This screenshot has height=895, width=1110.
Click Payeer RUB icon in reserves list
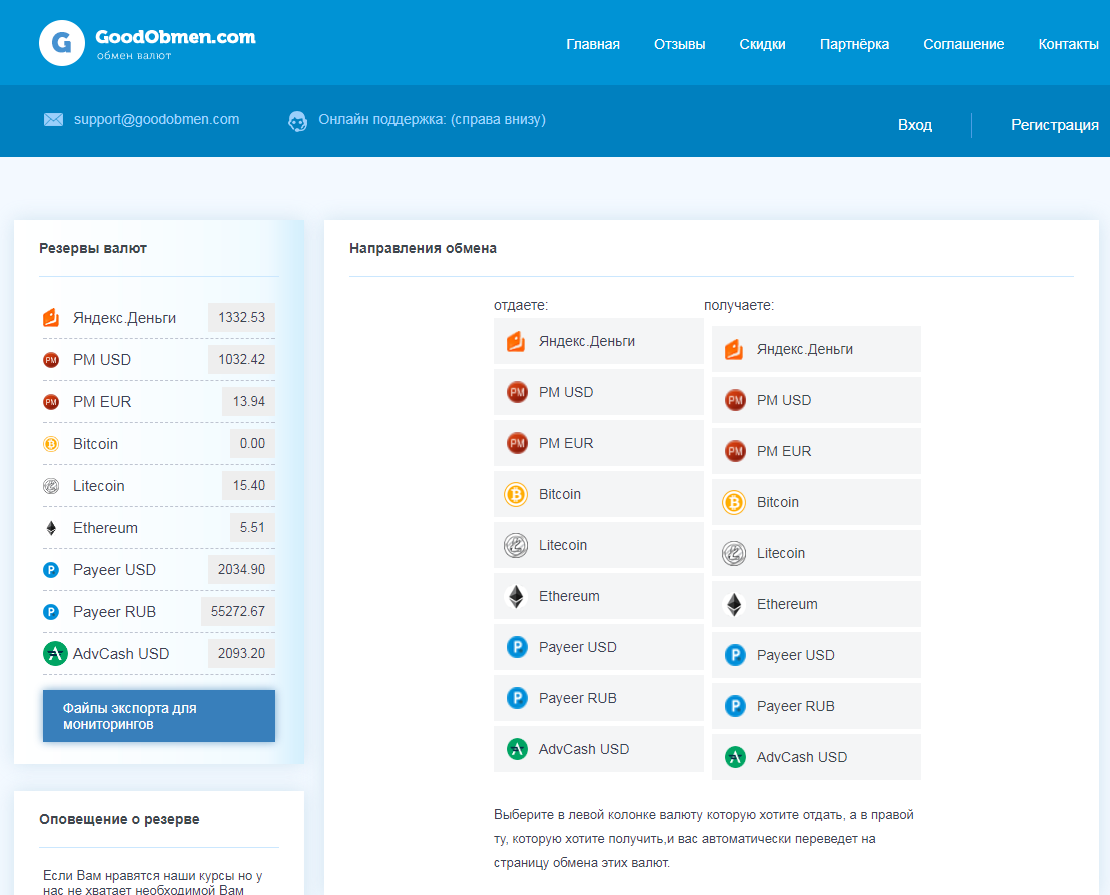coord(51,612)
